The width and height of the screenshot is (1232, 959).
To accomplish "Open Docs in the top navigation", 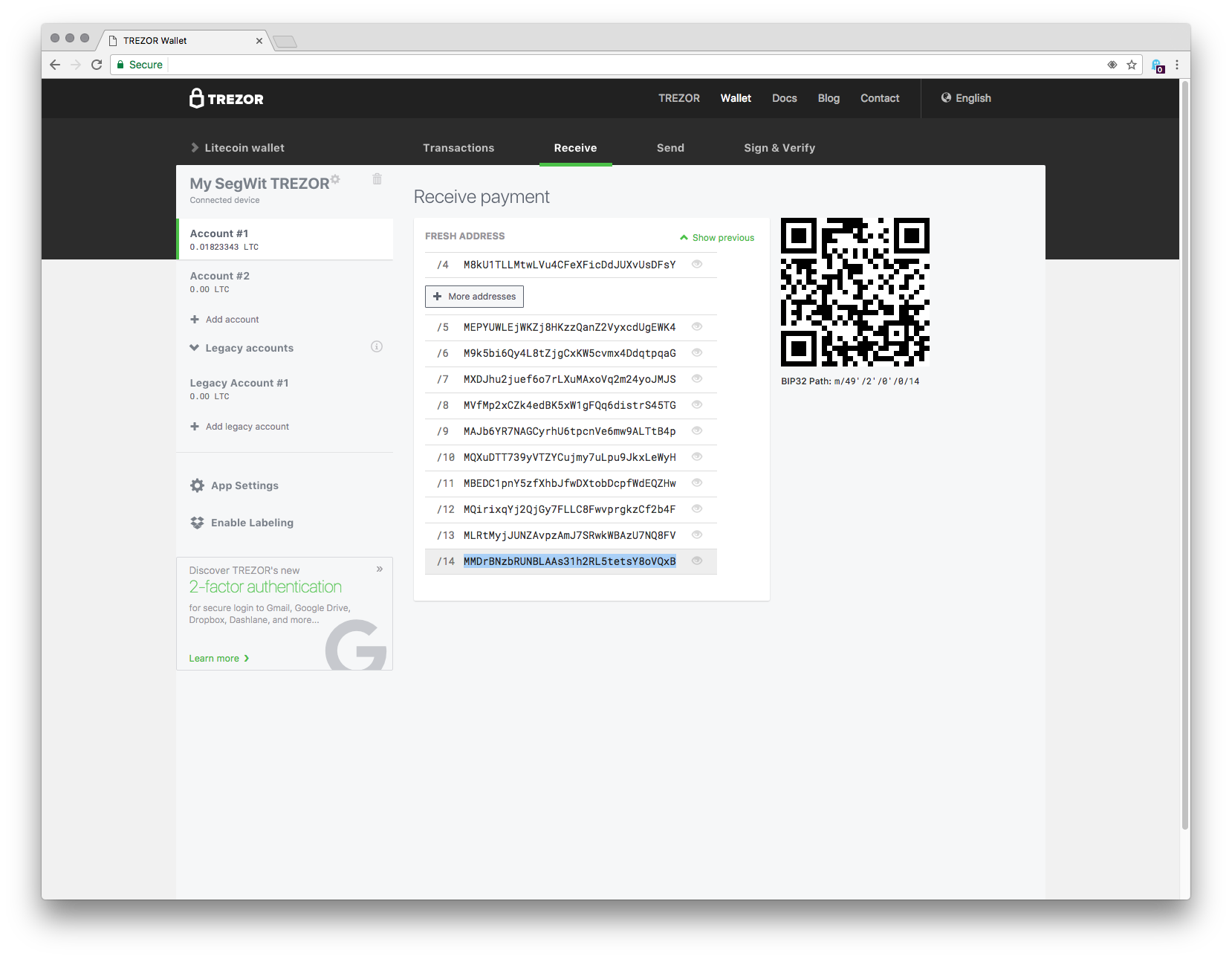I will click(784, 98).
